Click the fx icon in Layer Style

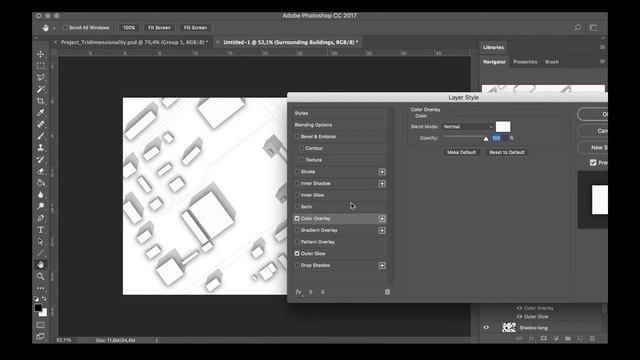click(x=299, y=292)
